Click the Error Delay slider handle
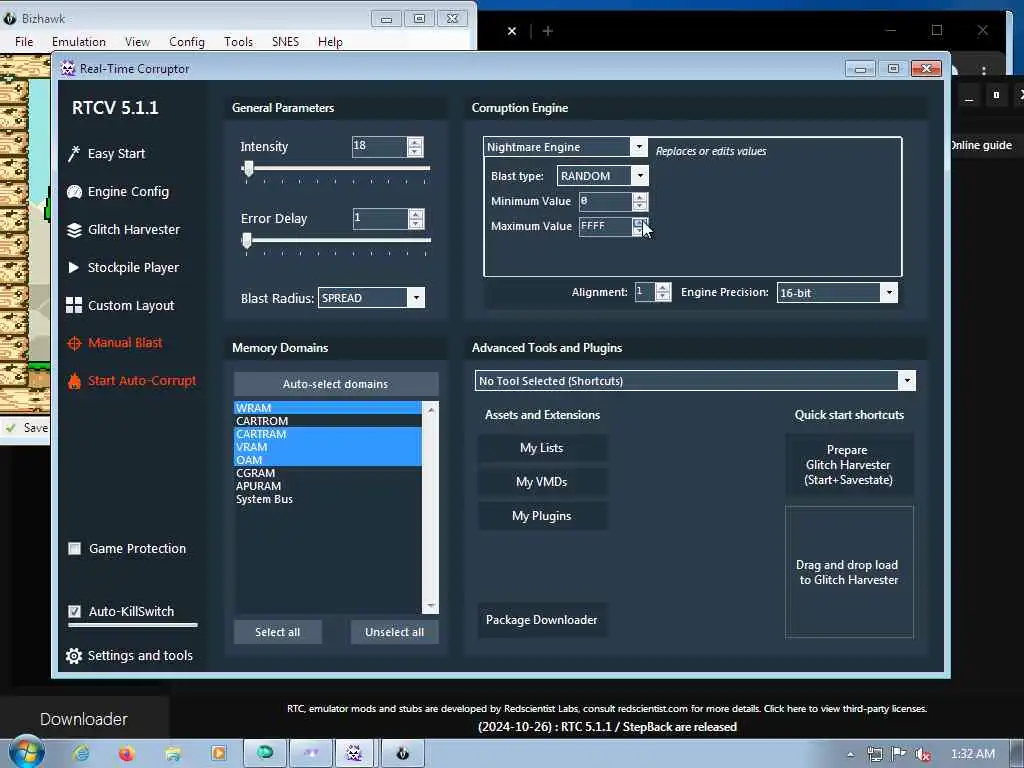 click(246, 241)
